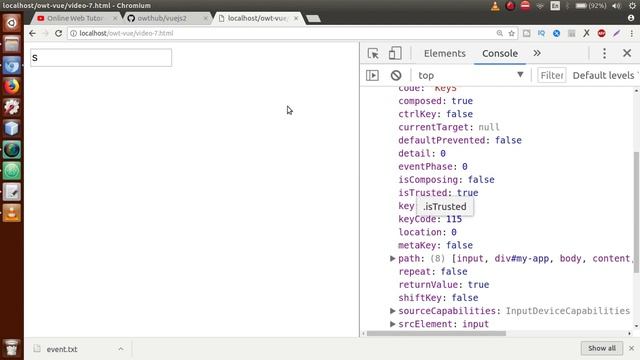Click the returnValue: true line

tap(443, 284)
